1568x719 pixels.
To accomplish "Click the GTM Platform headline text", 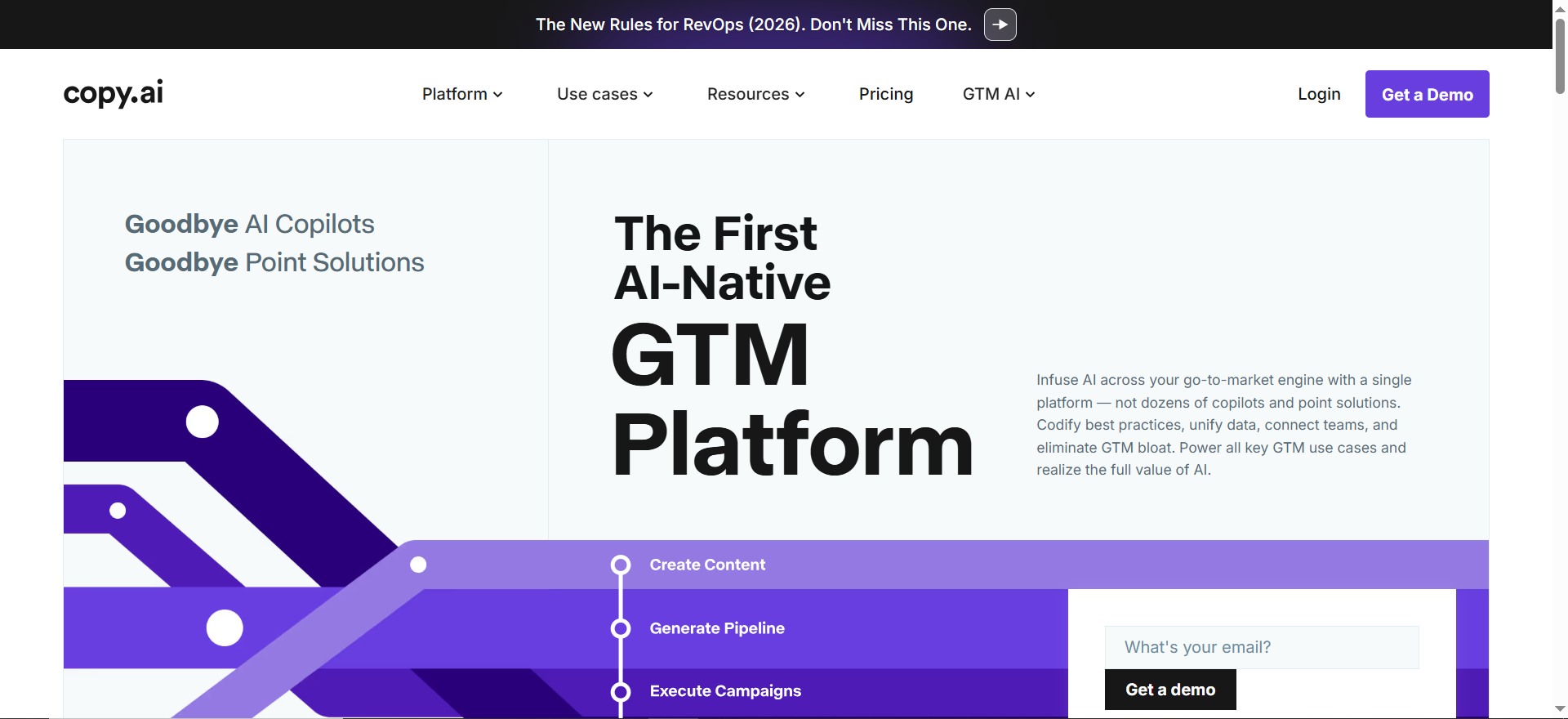I will point(792,400).
